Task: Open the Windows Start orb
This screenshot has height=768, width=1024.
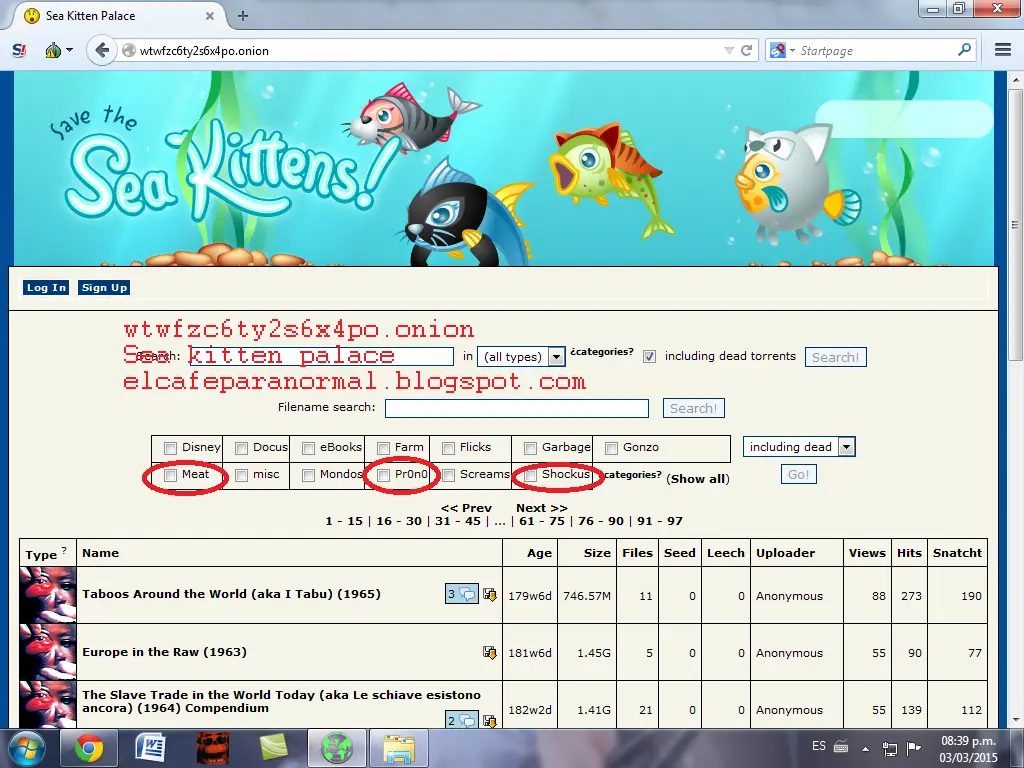Action: (26, 748)
